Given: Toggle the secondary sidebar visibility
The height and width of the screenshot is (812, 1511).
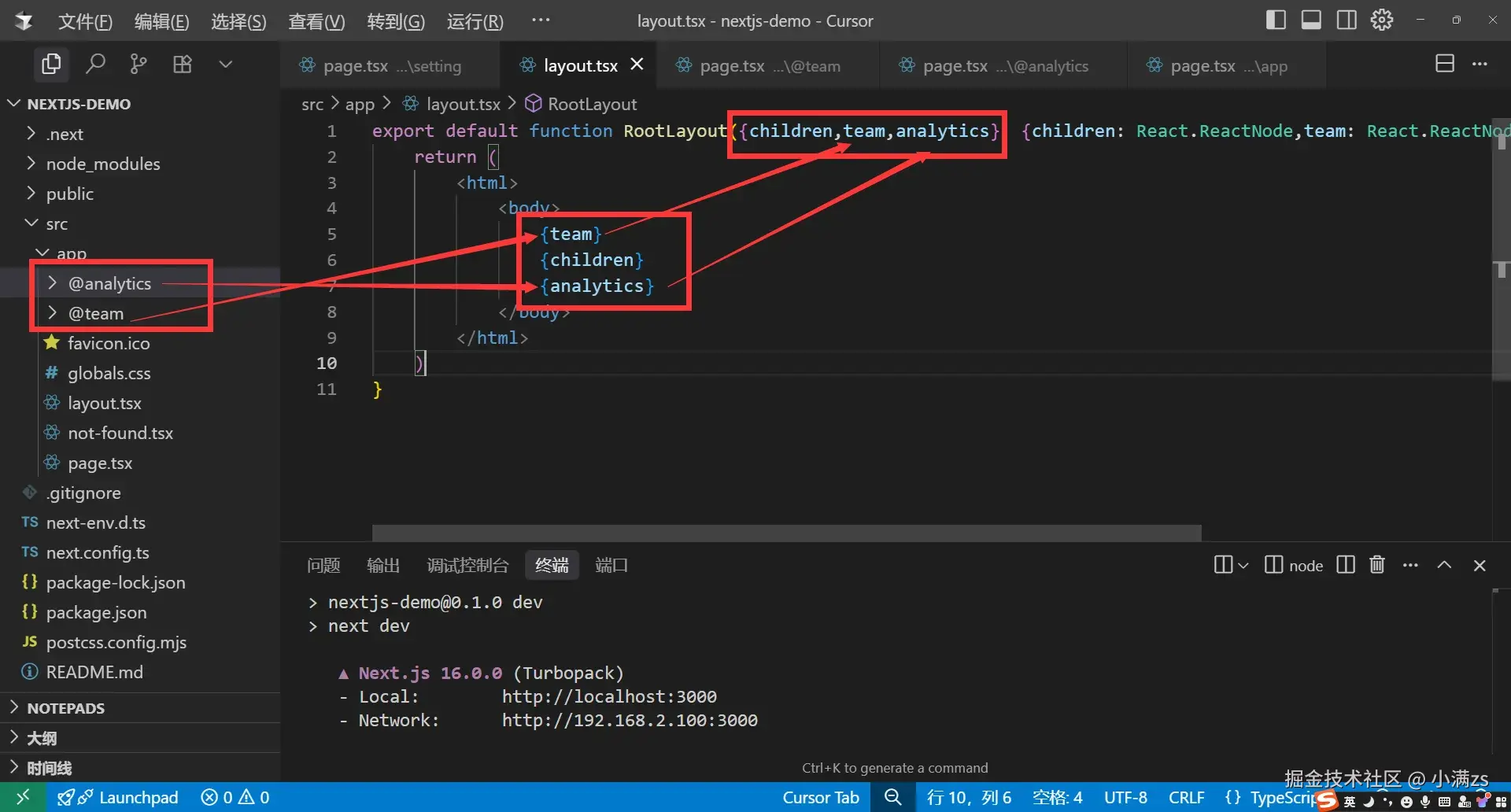Looking at the screenshot, I should pos(1347,20).
